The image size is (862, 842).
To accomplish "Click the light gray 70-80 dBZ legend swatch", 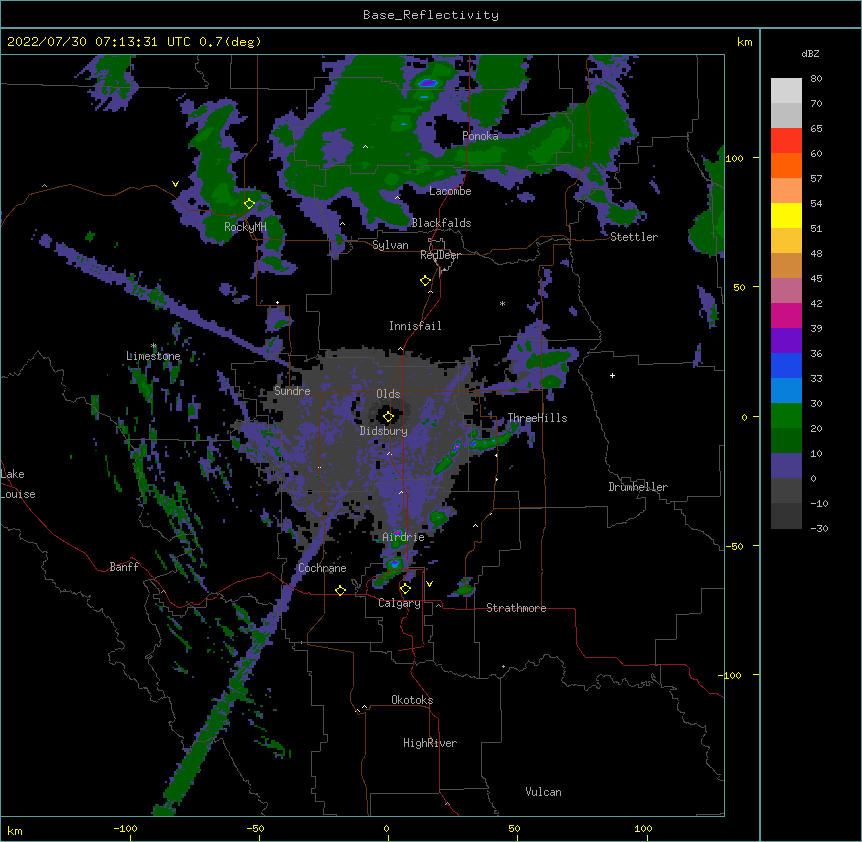I will pyautogui.click(x=786, y=91).
